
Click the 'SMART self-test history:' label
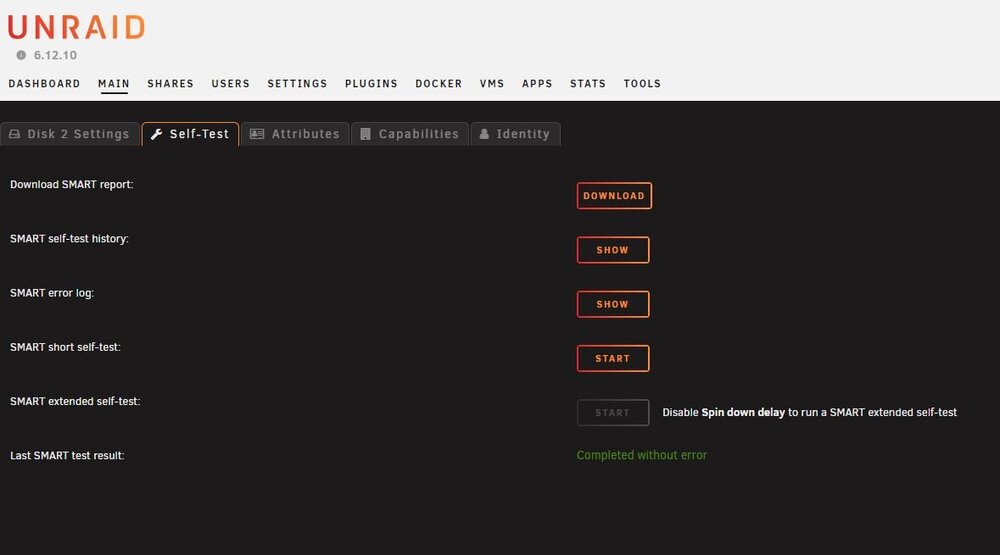click(69, 239)
